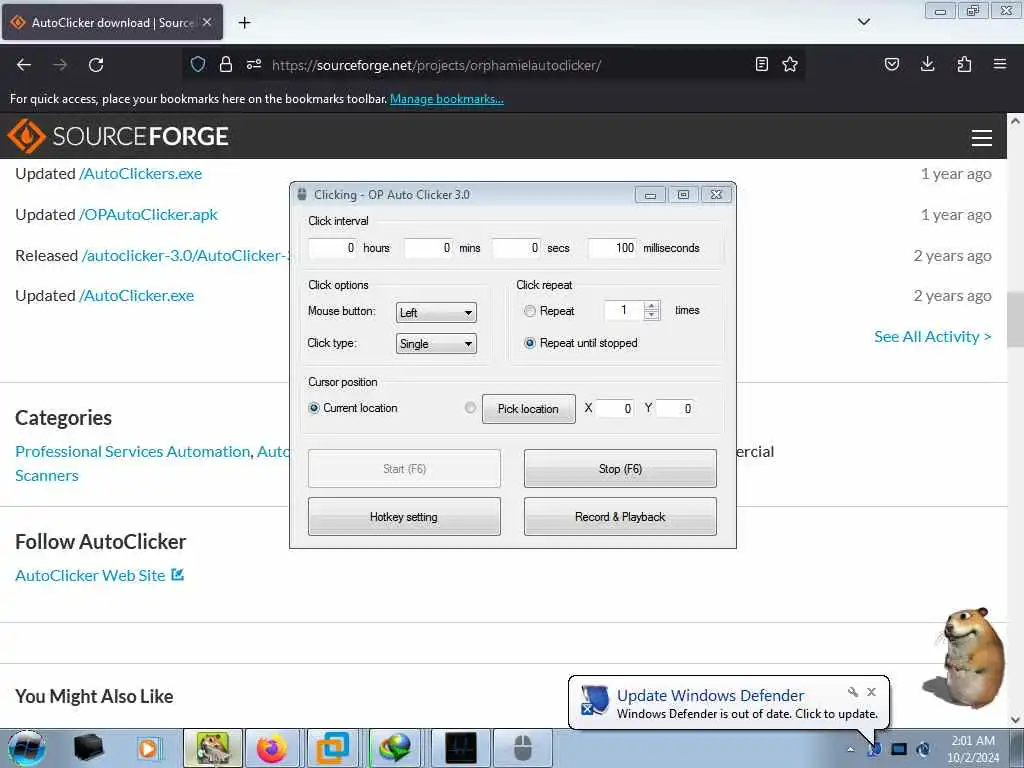Open the orange-blue squares taskbar icon

333,748
